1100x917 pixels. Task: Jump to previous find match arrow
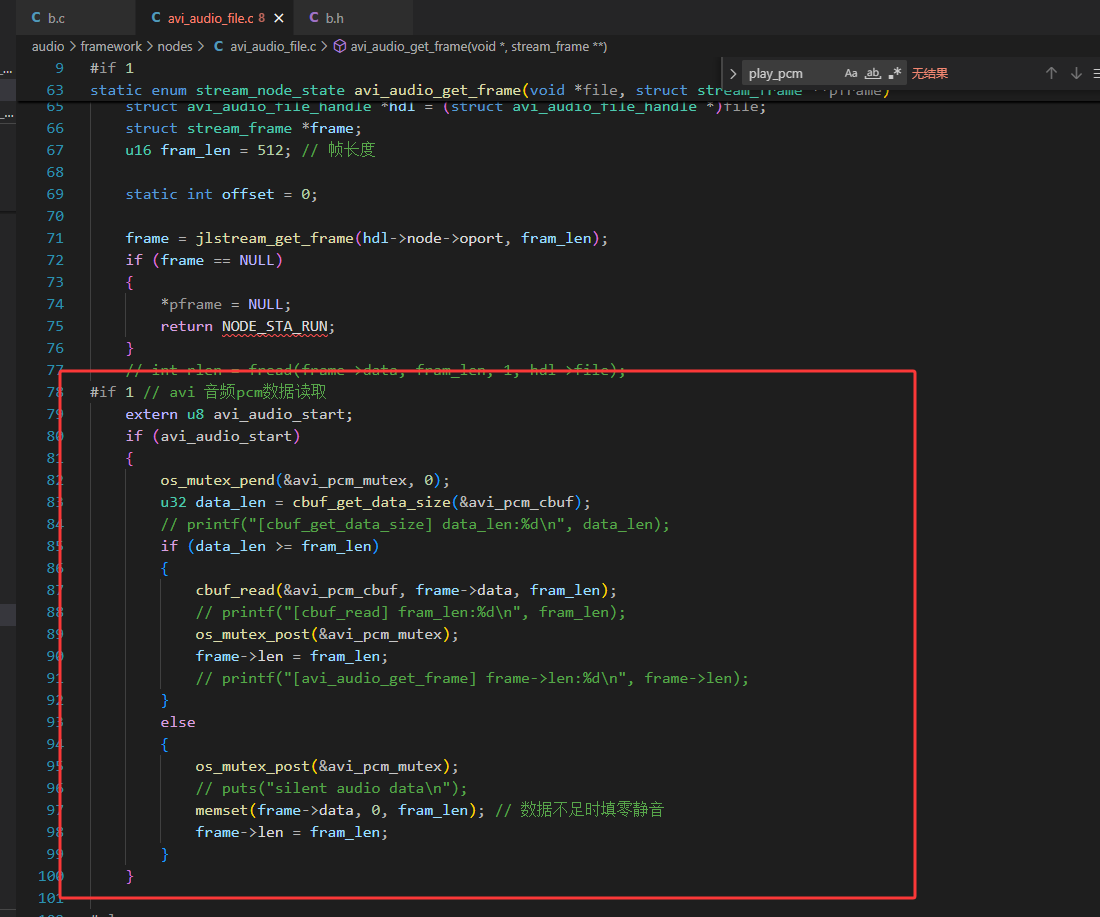coord(1051,73)
